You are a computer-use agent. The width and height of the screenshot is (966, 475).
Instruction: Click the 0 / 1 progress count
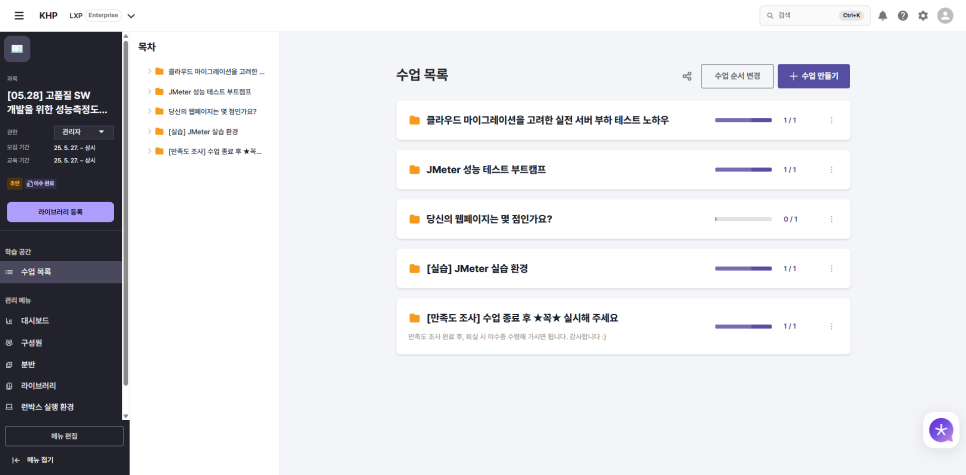coord(790,219)
